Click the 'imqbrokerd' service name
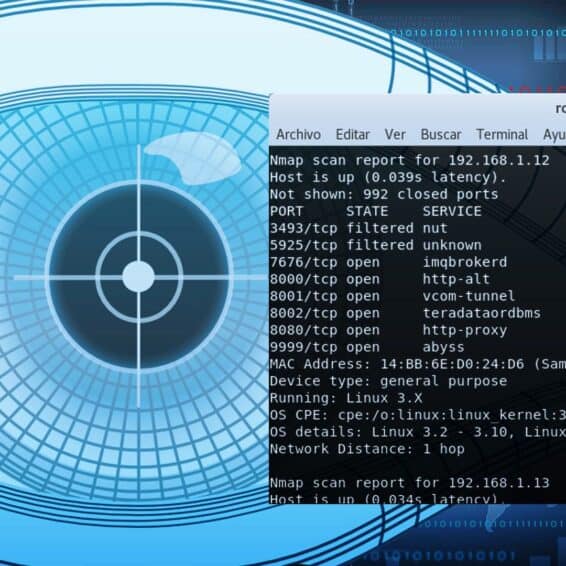Screen dimensions: 566x566 465,262
